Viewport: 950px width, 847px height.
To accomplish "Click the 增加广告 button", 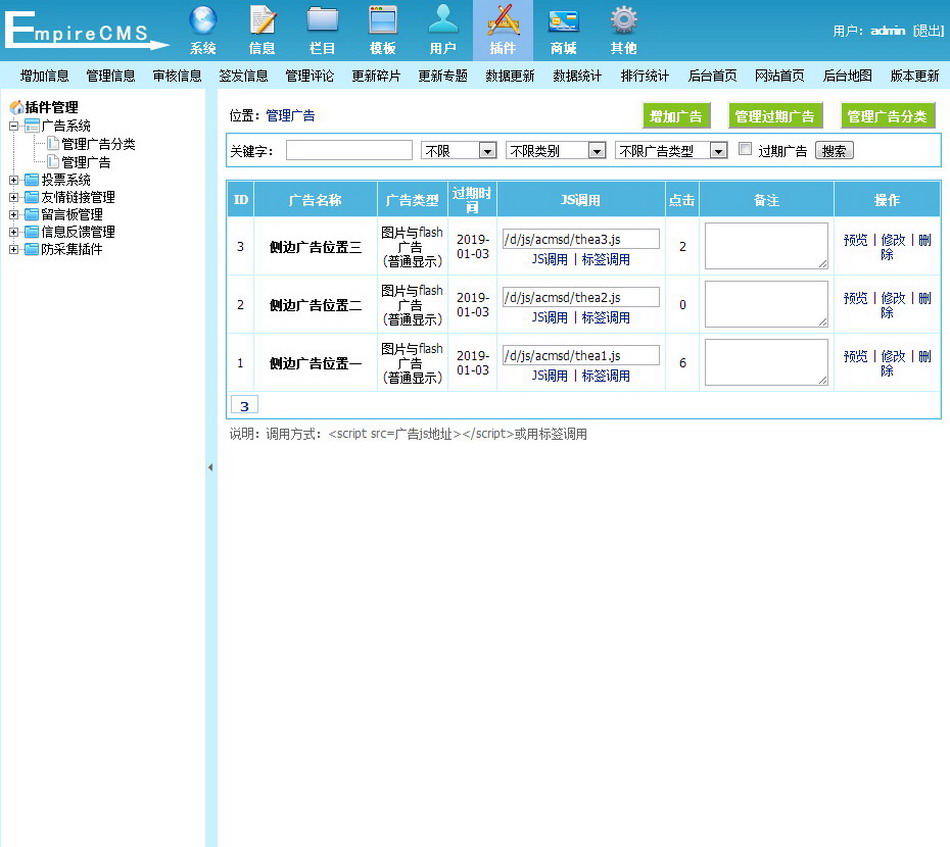I will point(676,116).
